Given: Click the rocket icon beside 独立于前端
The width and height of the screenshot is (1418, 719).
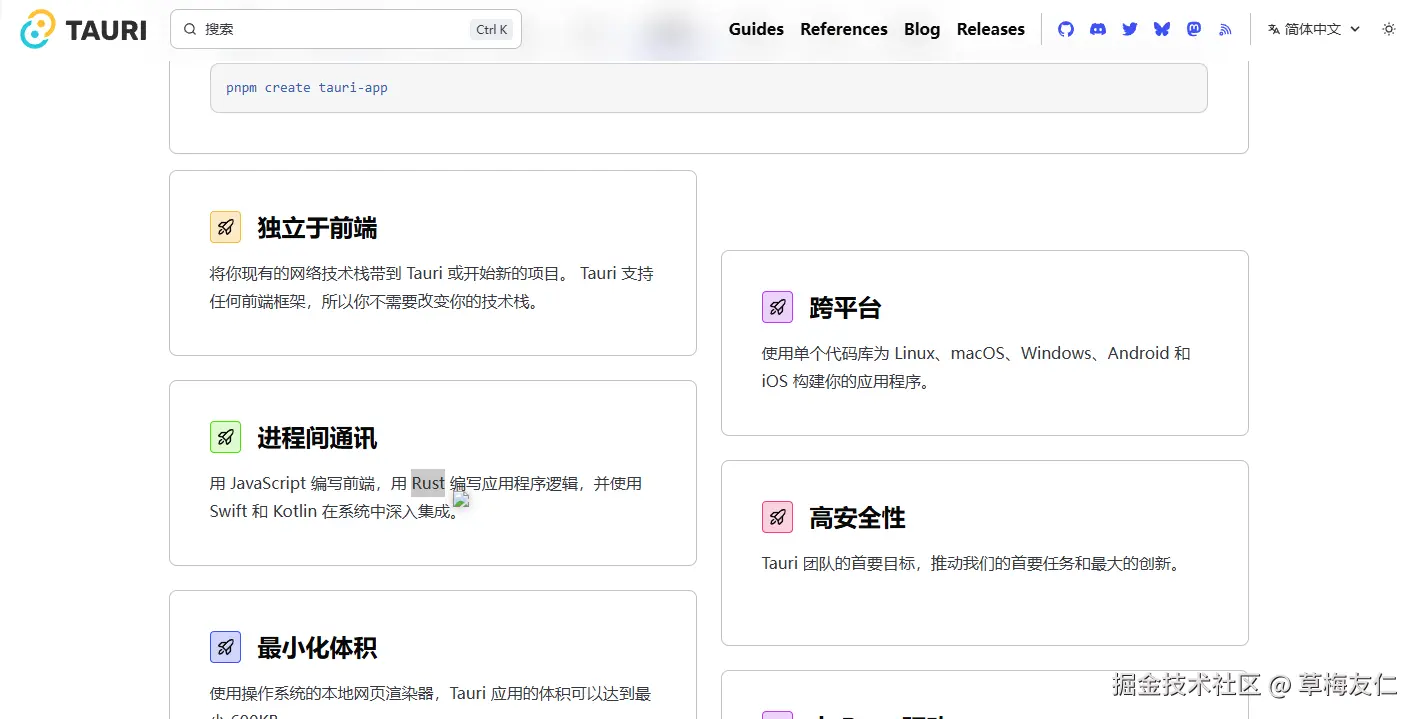Looking at the screenshot, I should [x=226, y=227].
